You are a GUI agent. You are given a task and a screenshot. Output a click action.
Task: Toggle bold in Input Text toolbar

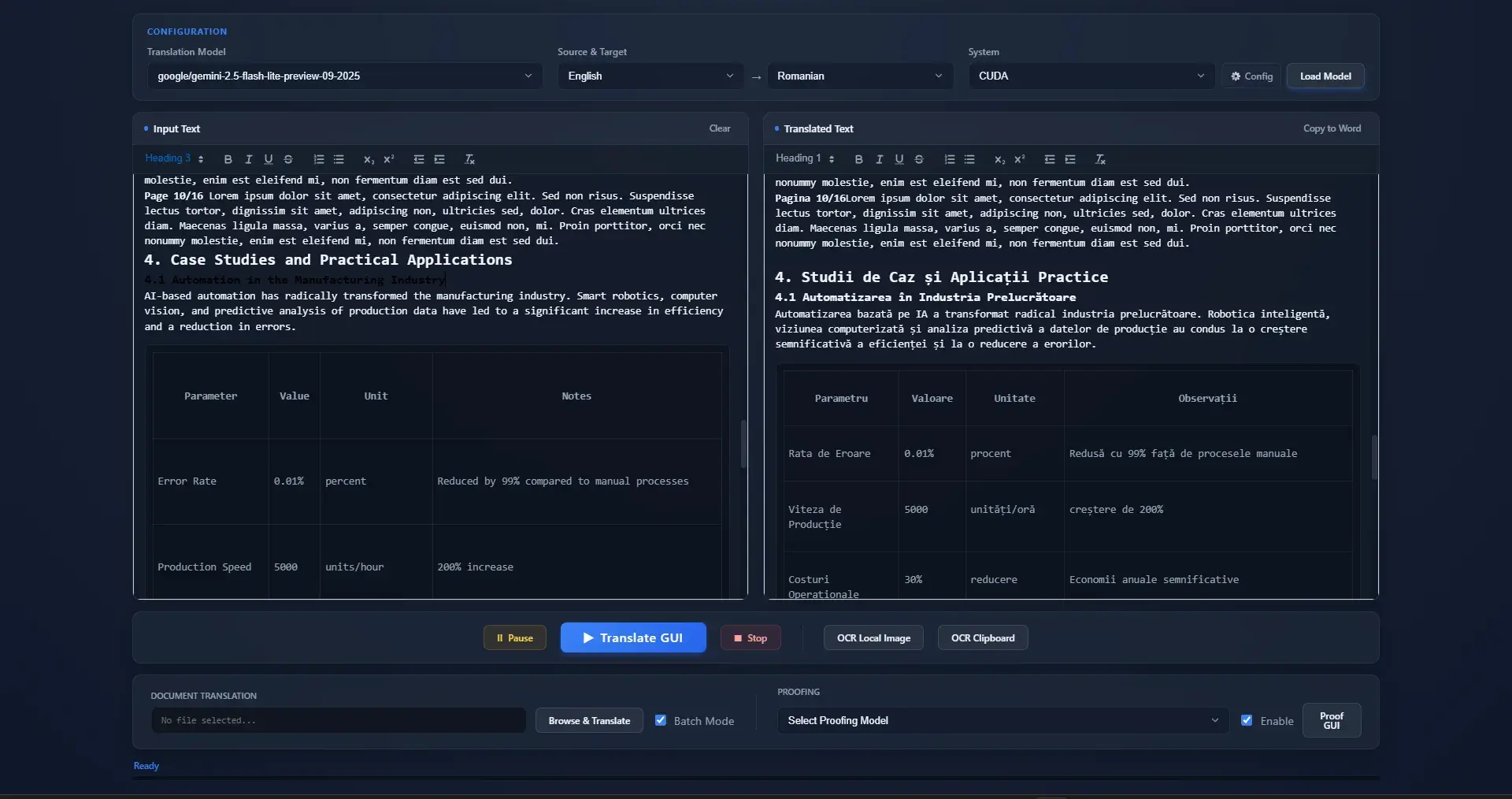[x=228, y=159]
